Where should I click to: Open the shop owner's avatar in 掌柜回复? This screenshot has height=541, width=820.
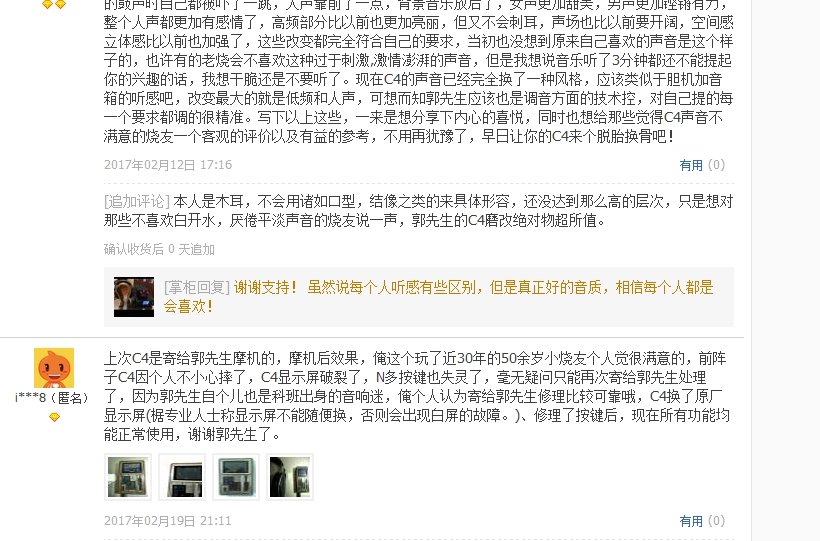tap(134, 297)
